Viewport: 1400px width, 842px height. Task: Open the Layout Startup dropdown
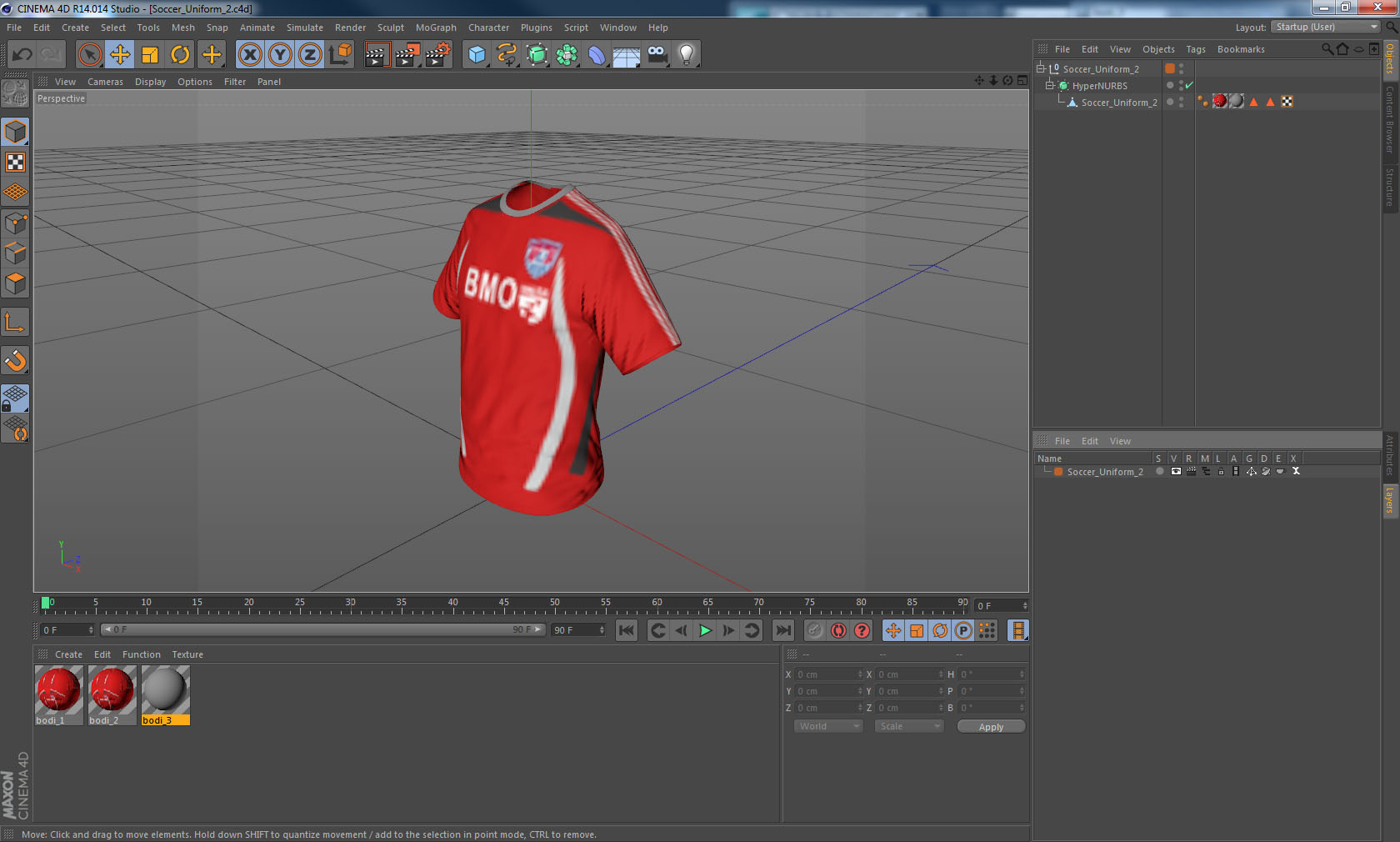click(1327, 28)
